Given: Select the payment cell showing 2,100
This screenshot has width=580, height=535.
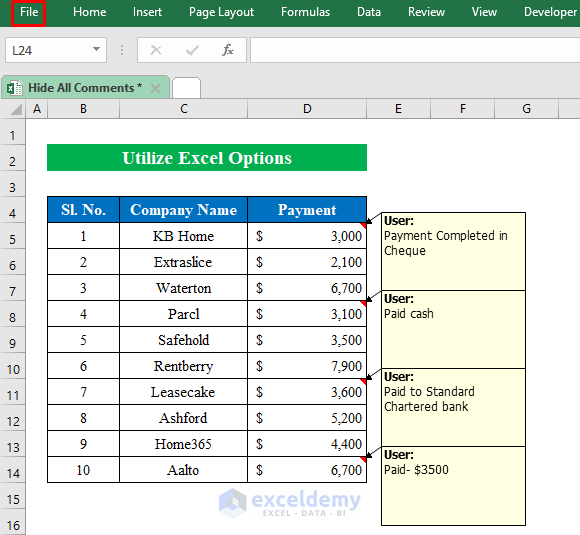Looking at the screenshot, I should [x=307, y=262].
